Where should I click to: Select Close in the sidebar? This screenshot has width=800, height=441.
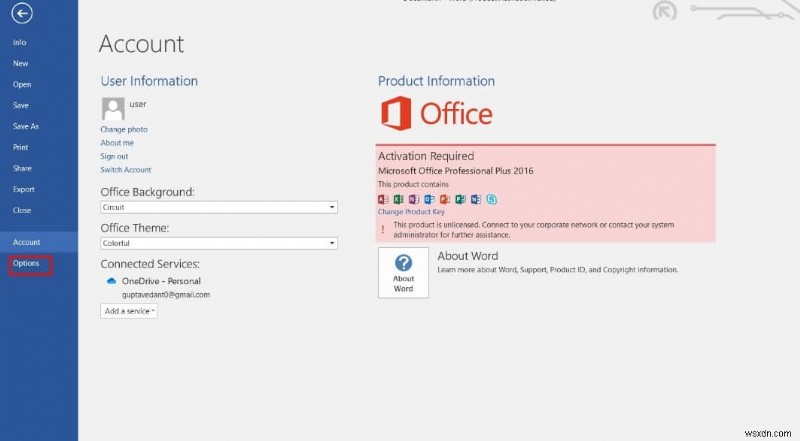coord(22,210)
